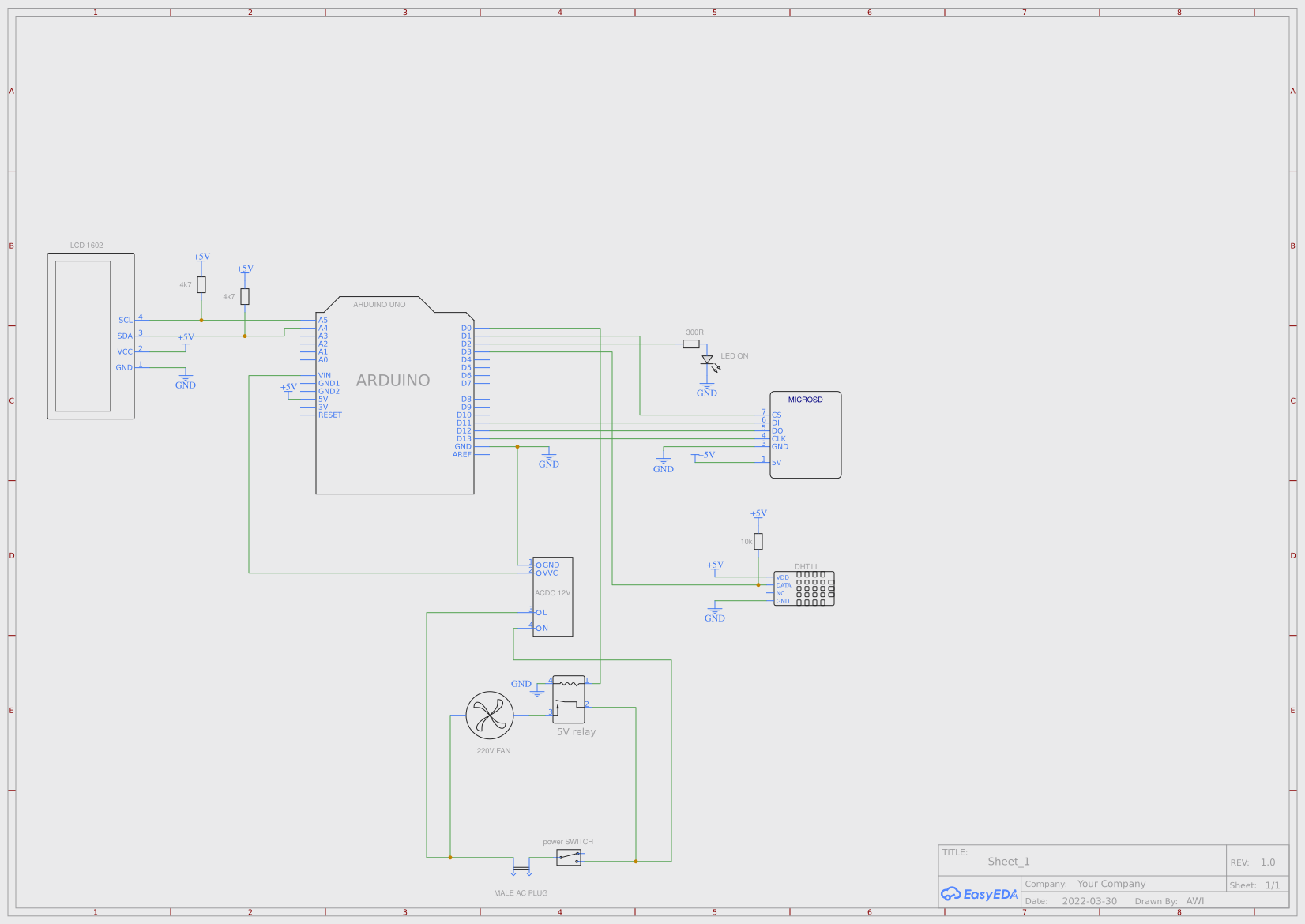The image size is (1305, 924).
Task: Select the MICROSD module block
Action: click(x=806, y=434)
